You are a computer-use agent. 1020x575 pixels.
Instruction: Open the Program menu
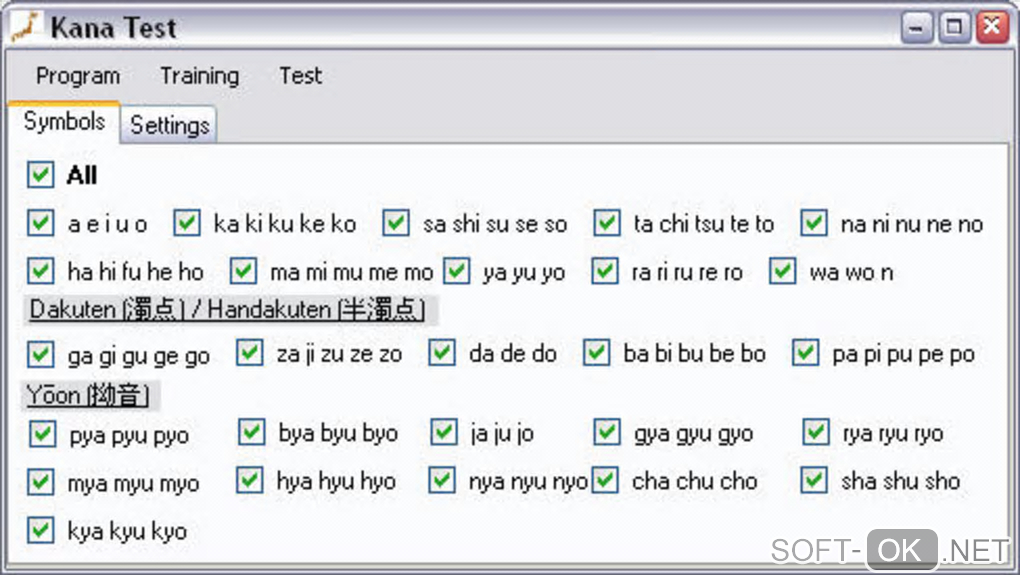(78, 76)
